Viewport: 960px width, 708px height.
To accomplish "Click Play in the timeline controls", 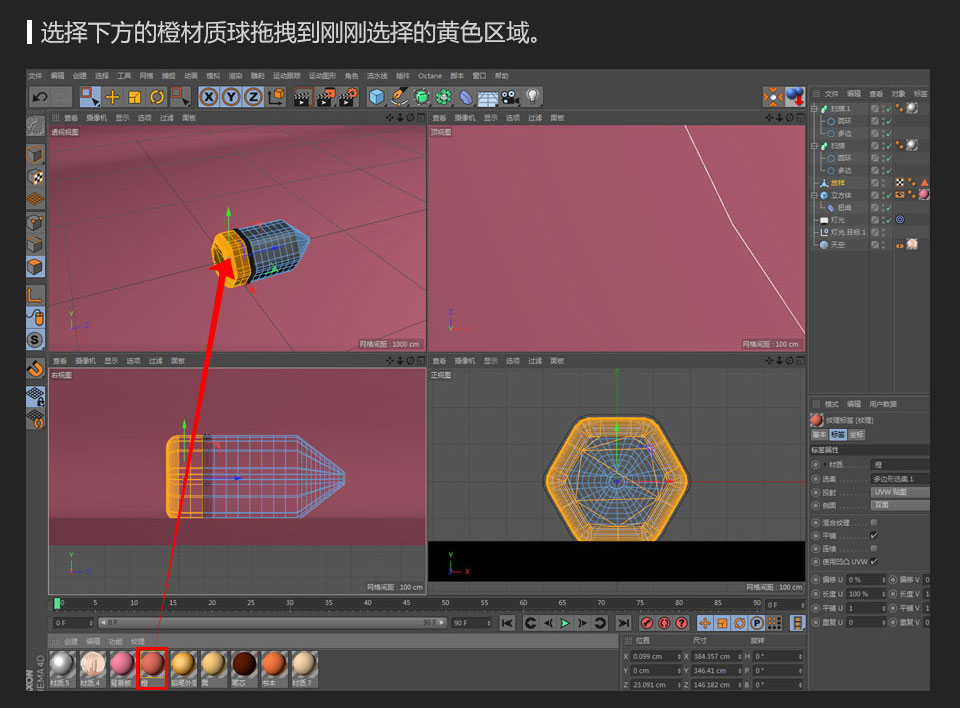I will 563,623.
